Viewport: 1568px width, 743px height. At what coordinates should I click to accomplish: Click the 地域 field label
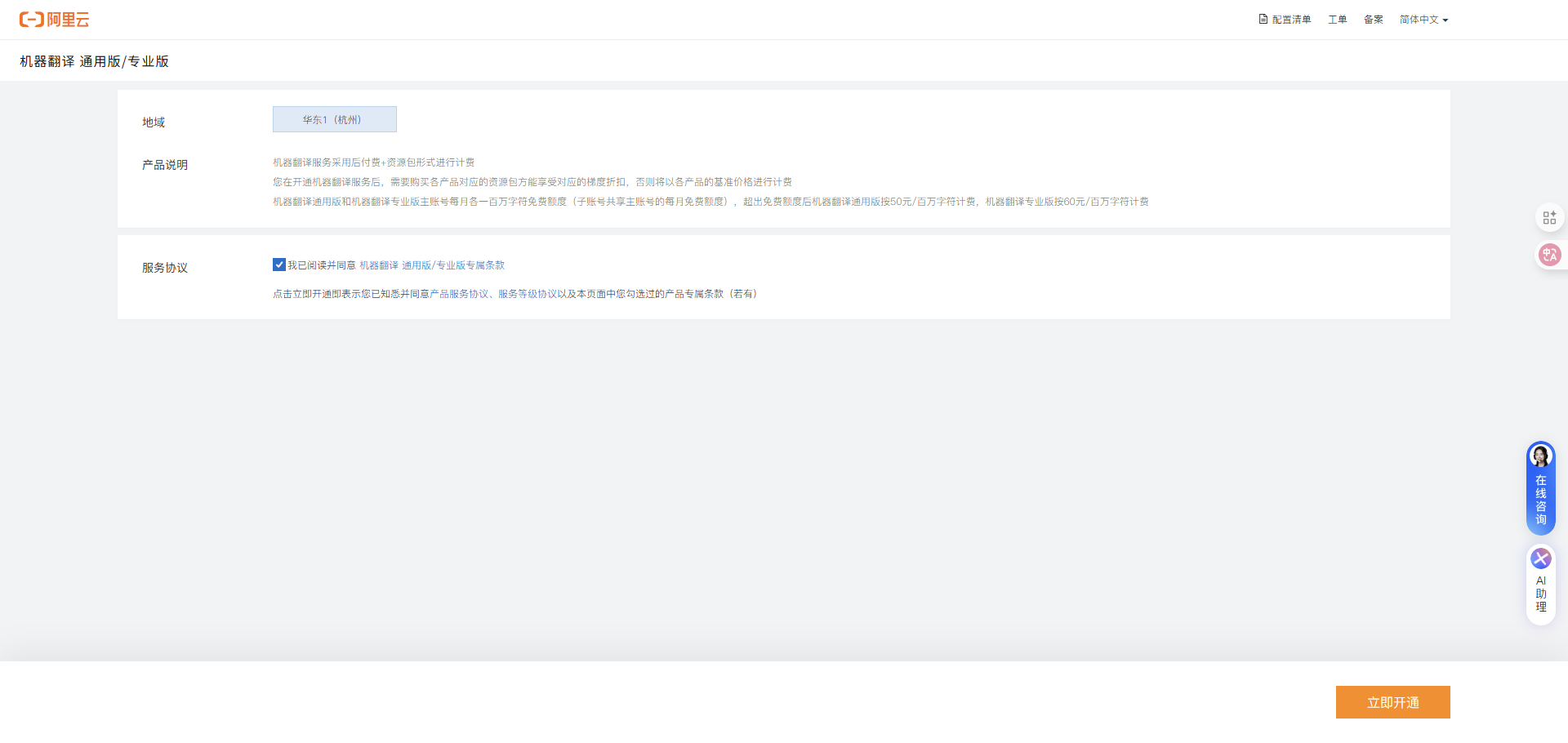[x=154, y=122]
